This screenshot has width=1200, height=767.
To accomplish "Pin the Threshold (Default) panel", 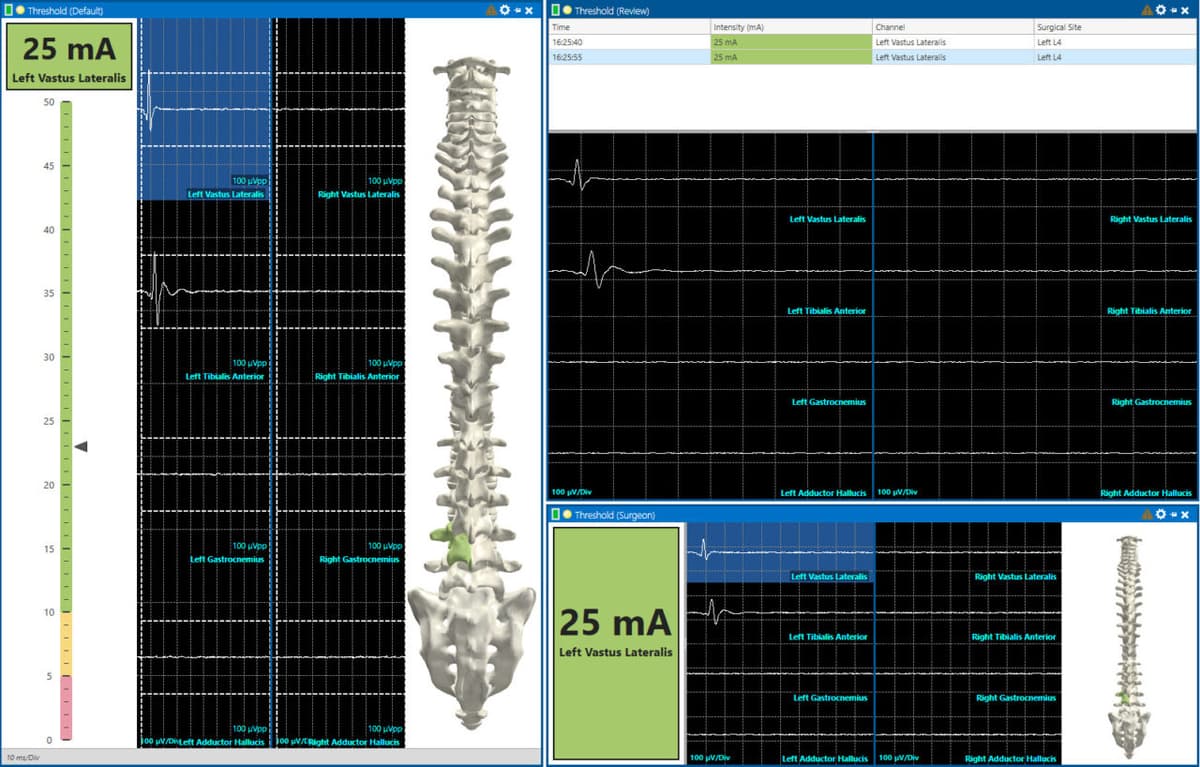I will click(x=518, y=9).
